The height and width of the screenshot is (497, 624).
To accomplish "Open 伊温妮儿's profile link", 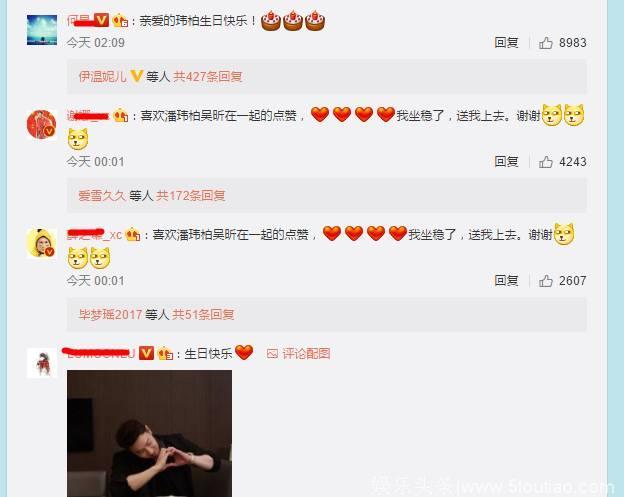I will 103,76.
